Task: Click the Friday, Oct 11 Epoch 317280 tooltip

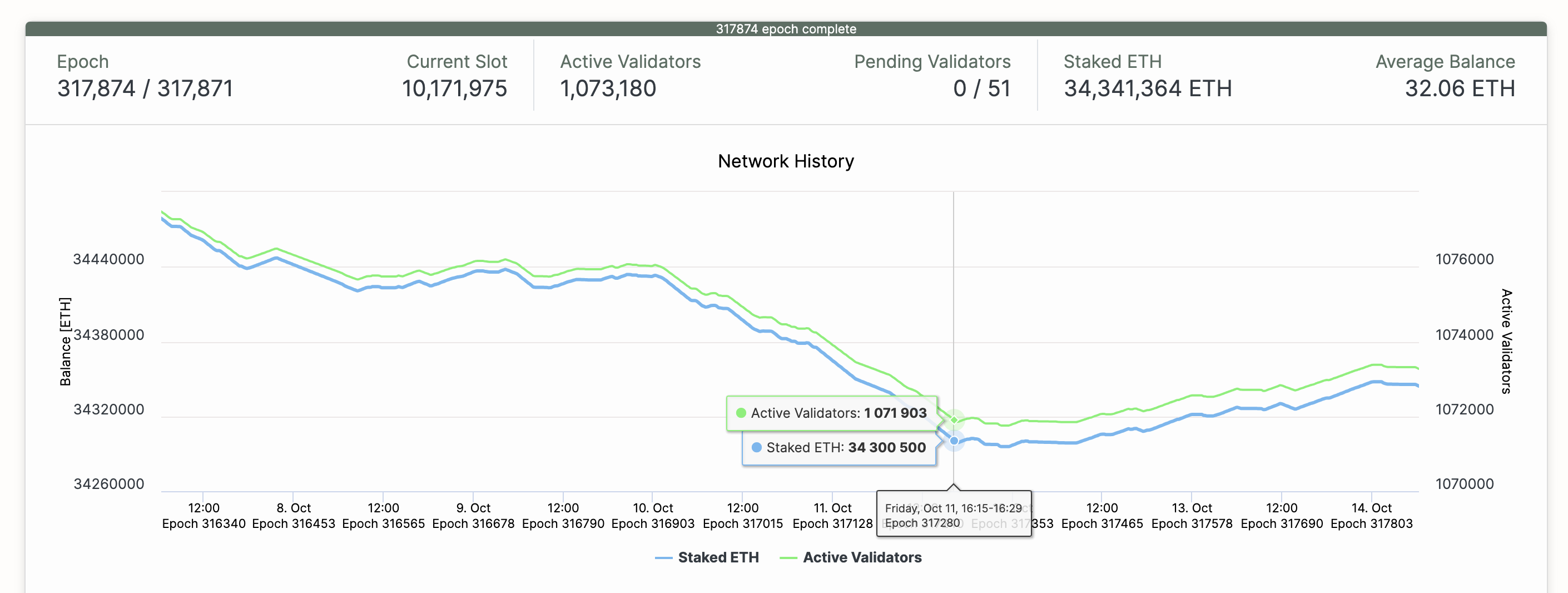Action: pyautogui.click(x=954, y=515)
